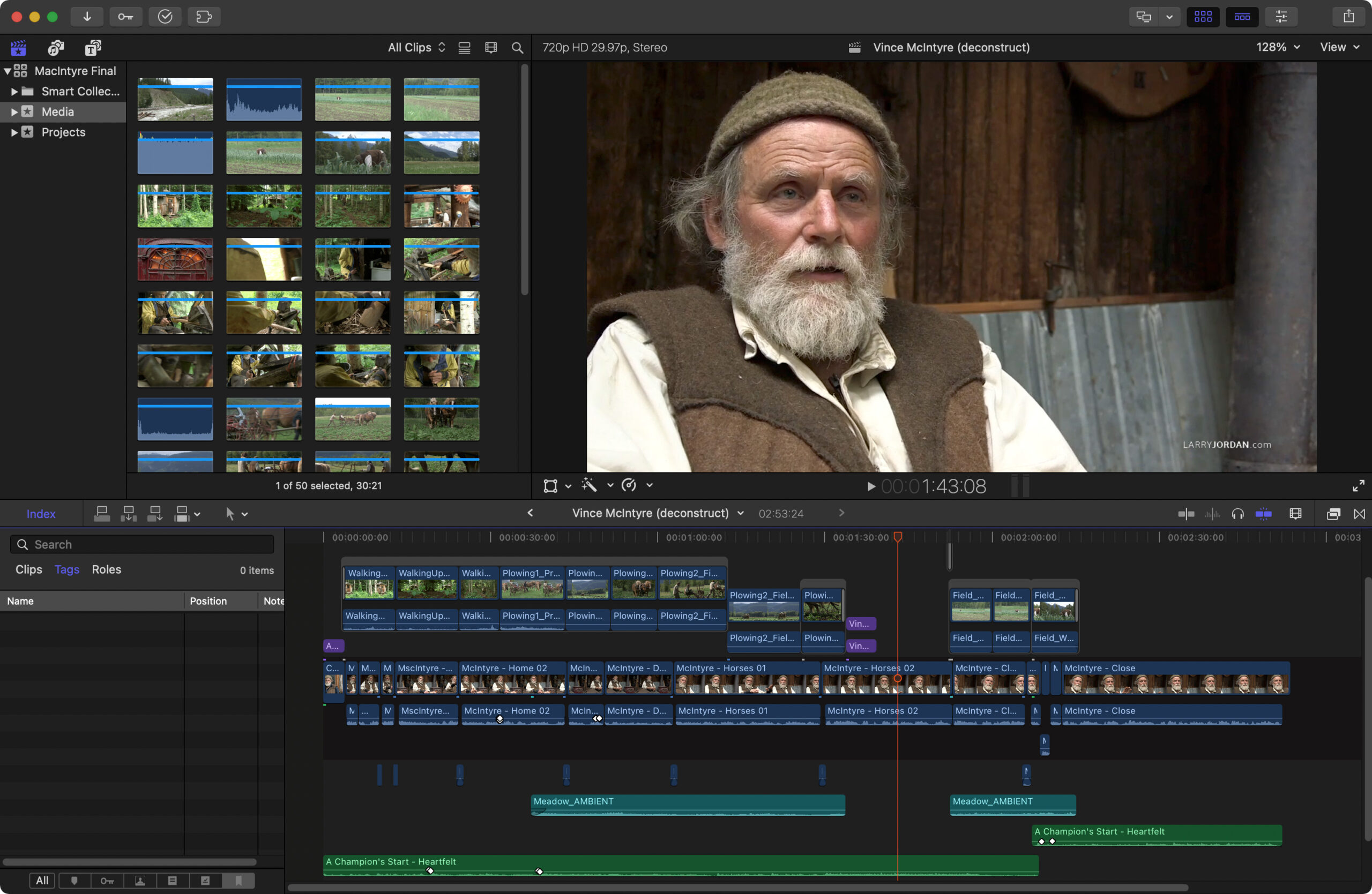
Task: Open the Titles and Generators sidebar
Action: 93,47
